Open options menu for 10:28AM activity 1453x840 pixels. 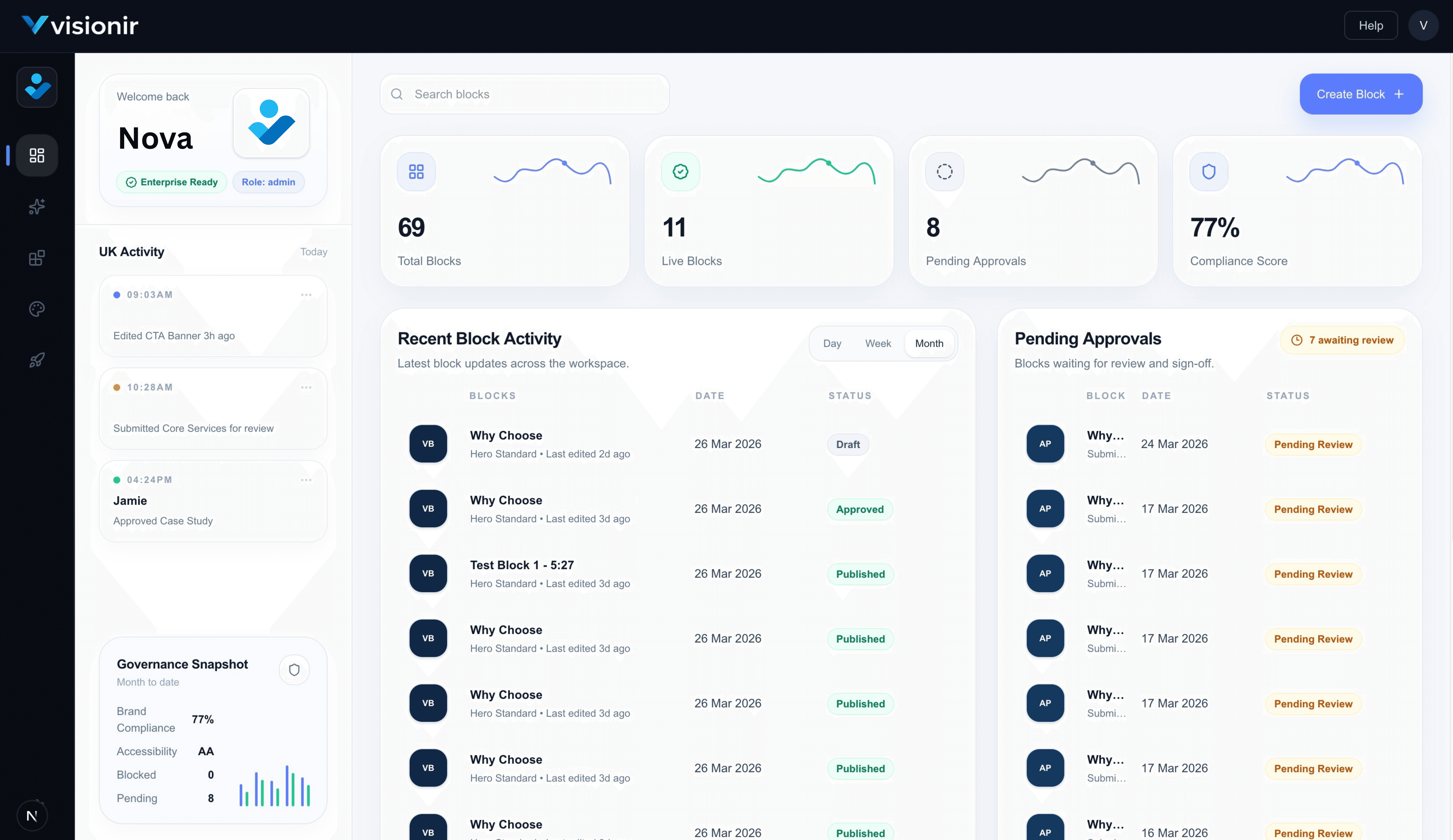[x=306, y=388]
